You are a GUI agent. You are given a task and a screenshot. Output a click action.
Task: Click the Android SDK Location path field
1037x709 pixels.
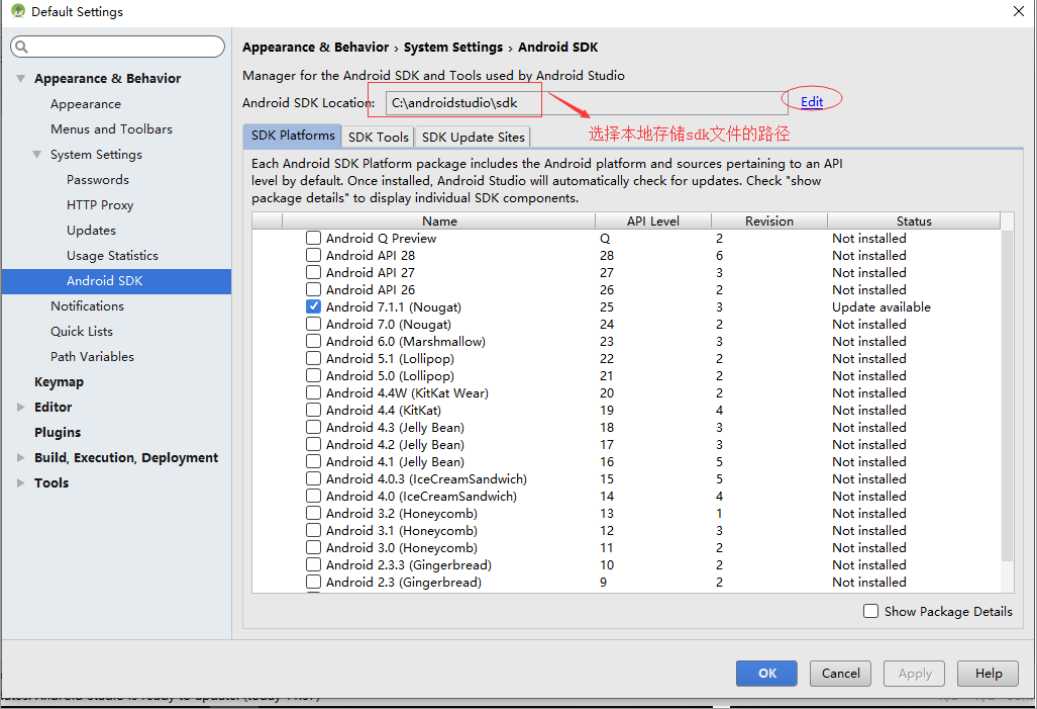(586, 103)
